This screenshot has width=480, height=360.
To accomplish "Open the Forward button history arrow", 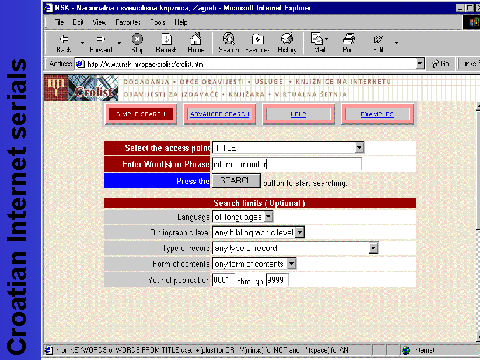I will (x=119, y=43).
